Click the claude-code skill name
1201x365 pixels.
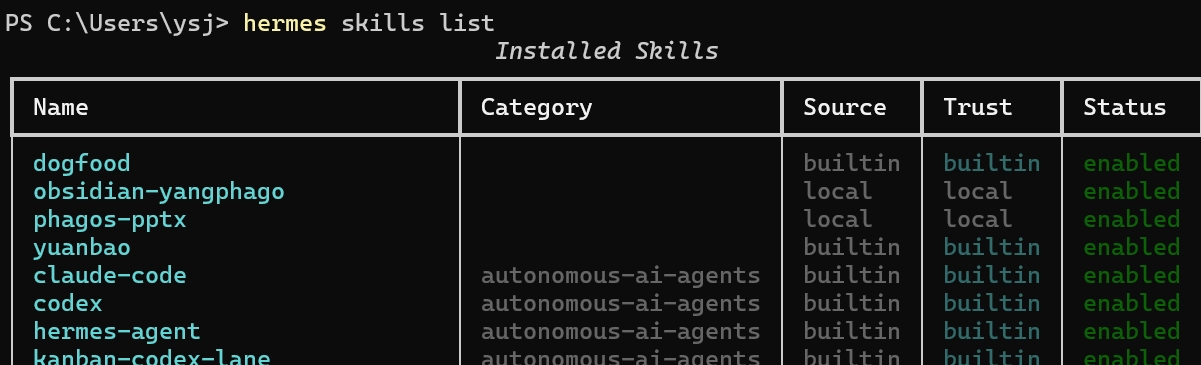[x=110, y=275]
